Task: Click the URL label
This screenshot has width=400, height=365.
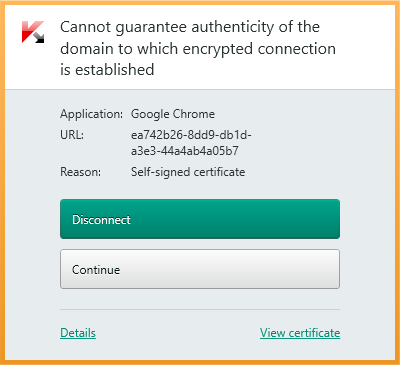Action: pyautogui.click(x=72, y=135)
